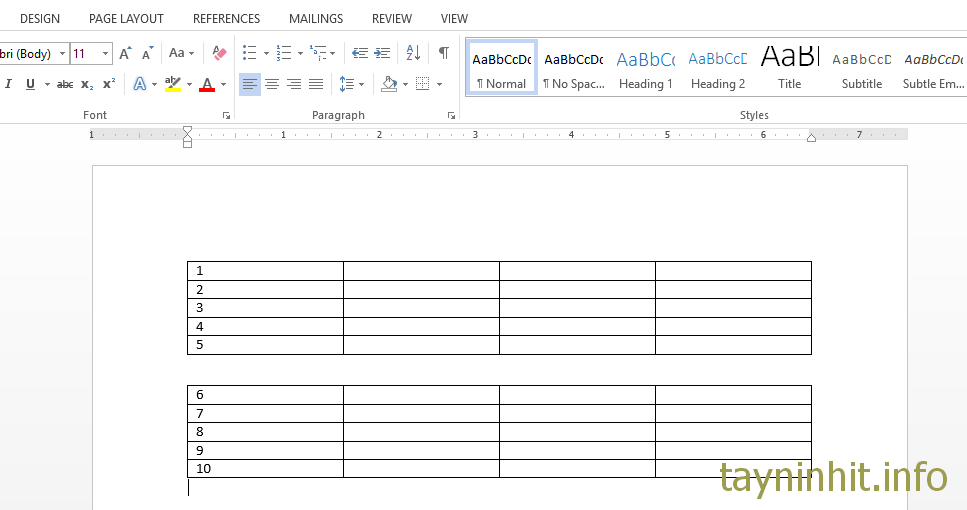Click the Increase Indent icon

(x=382, y=53)
